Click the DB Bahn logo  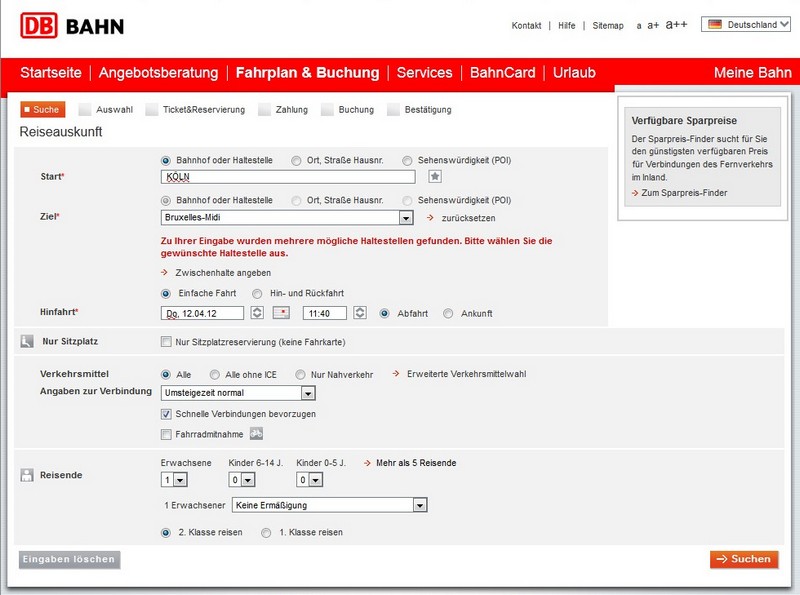pyautogui.click(x=72, y=26)
